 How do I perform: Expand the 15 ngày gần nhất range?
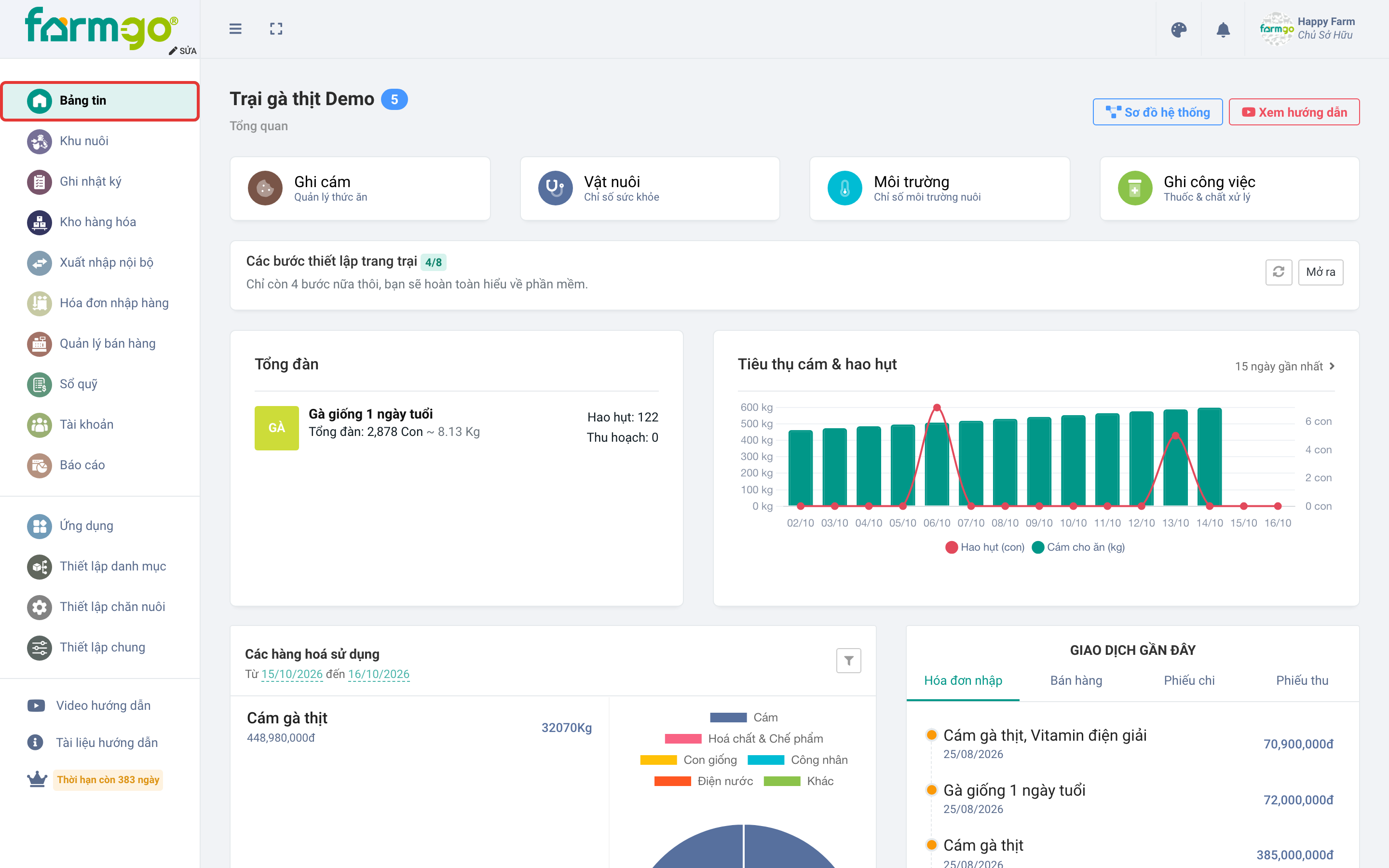[x=1284, y=366]
